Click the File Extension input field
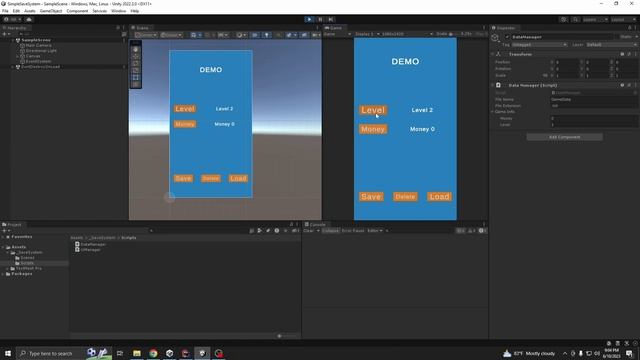The image size is (640, 360). pyautogui.click(x=593, y=106)
